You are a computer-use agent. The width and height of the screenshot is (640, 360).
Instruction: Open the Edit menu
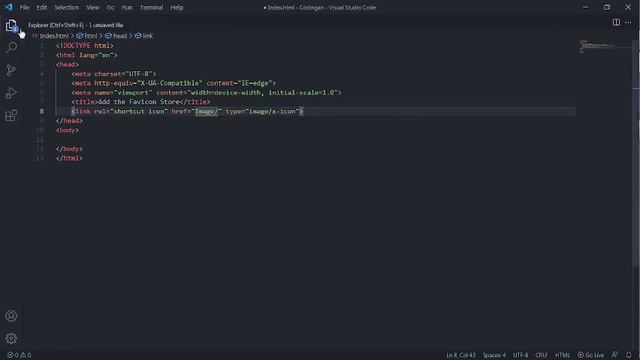pyautogui.click(x=42, y=7)
